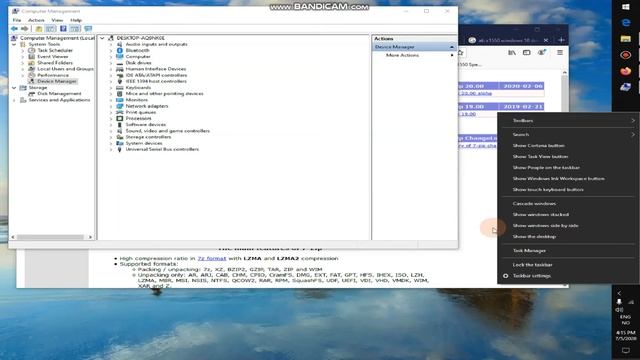This screenshot has height=360, width=640.
Task: Toggle Lock the taskbar
Action: (568, 264)
